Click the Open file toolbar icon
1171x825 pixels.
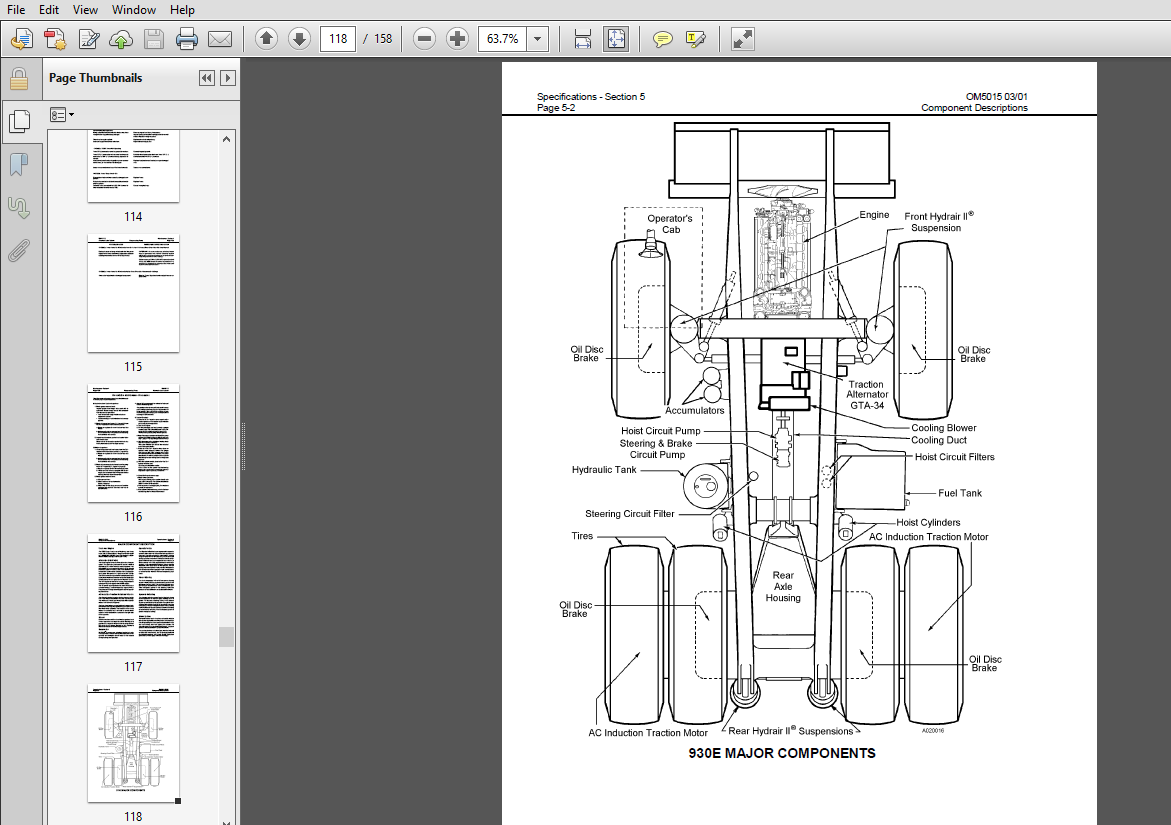tap(22, 39)
